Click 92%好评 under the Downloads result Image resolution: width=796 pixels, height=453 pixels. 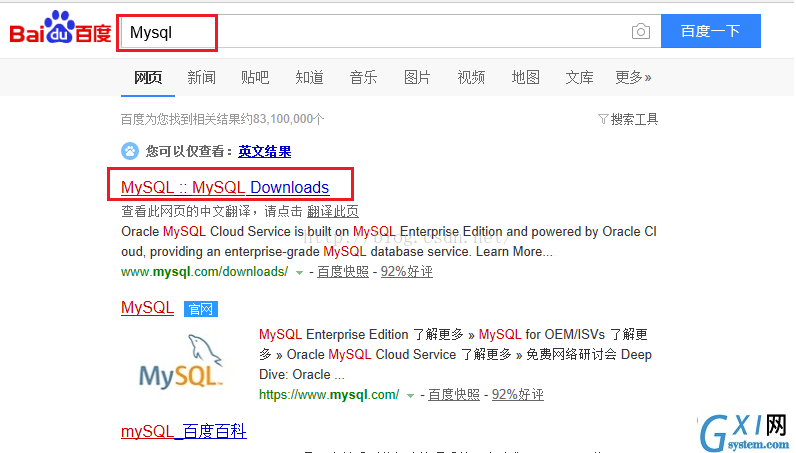coord(407,272)
